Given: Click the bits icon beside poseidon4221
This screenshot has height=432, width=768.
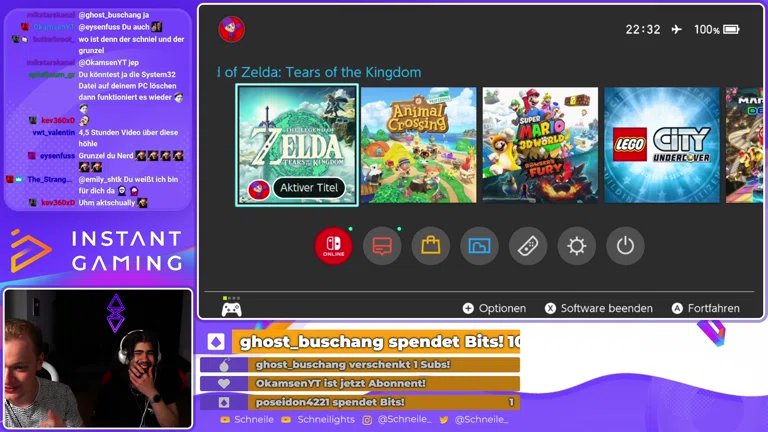Looking at the screenshot, I should pos(224,402).
